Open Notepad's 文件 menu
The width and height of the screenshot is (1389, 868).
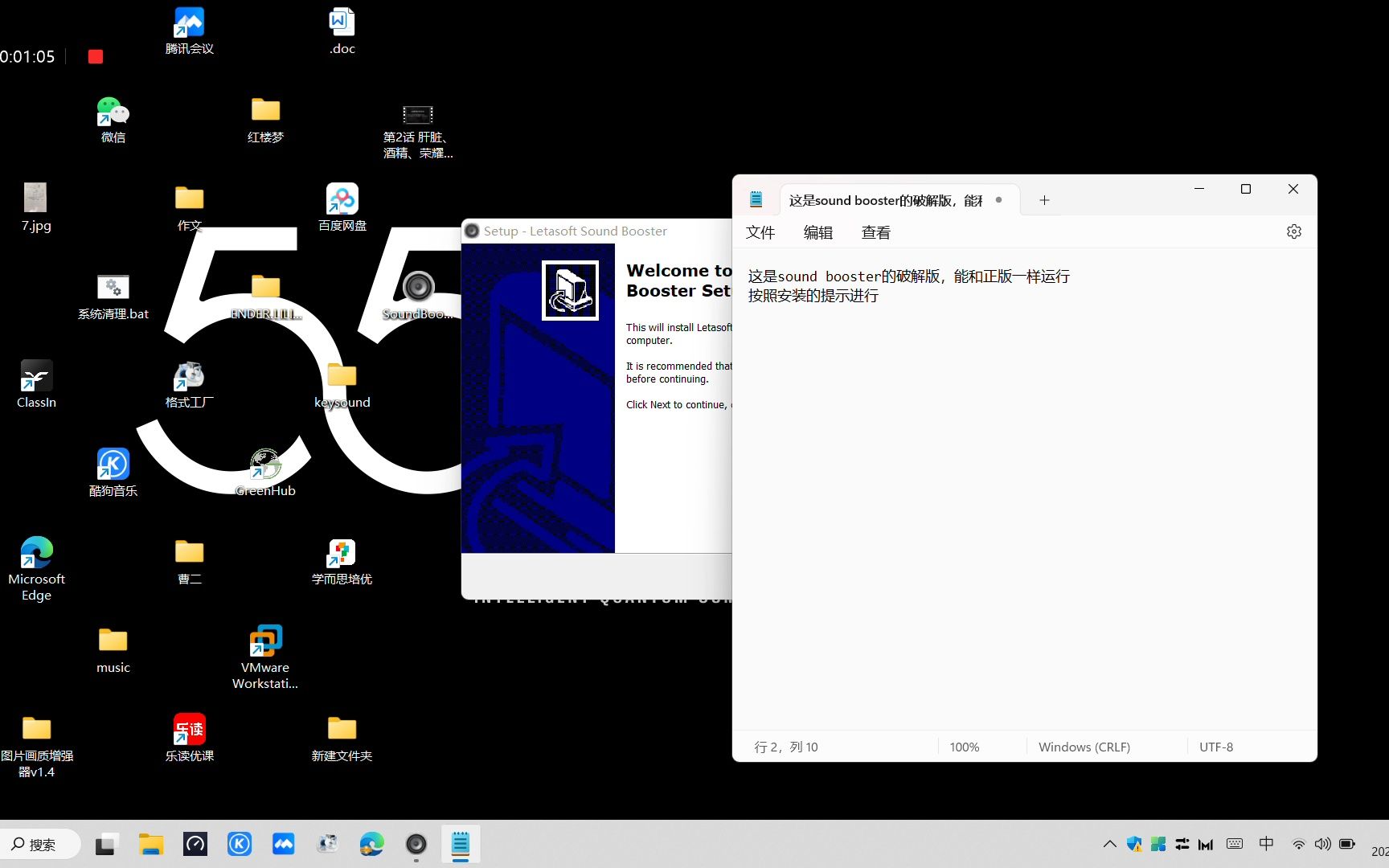[x=760, y=232]
